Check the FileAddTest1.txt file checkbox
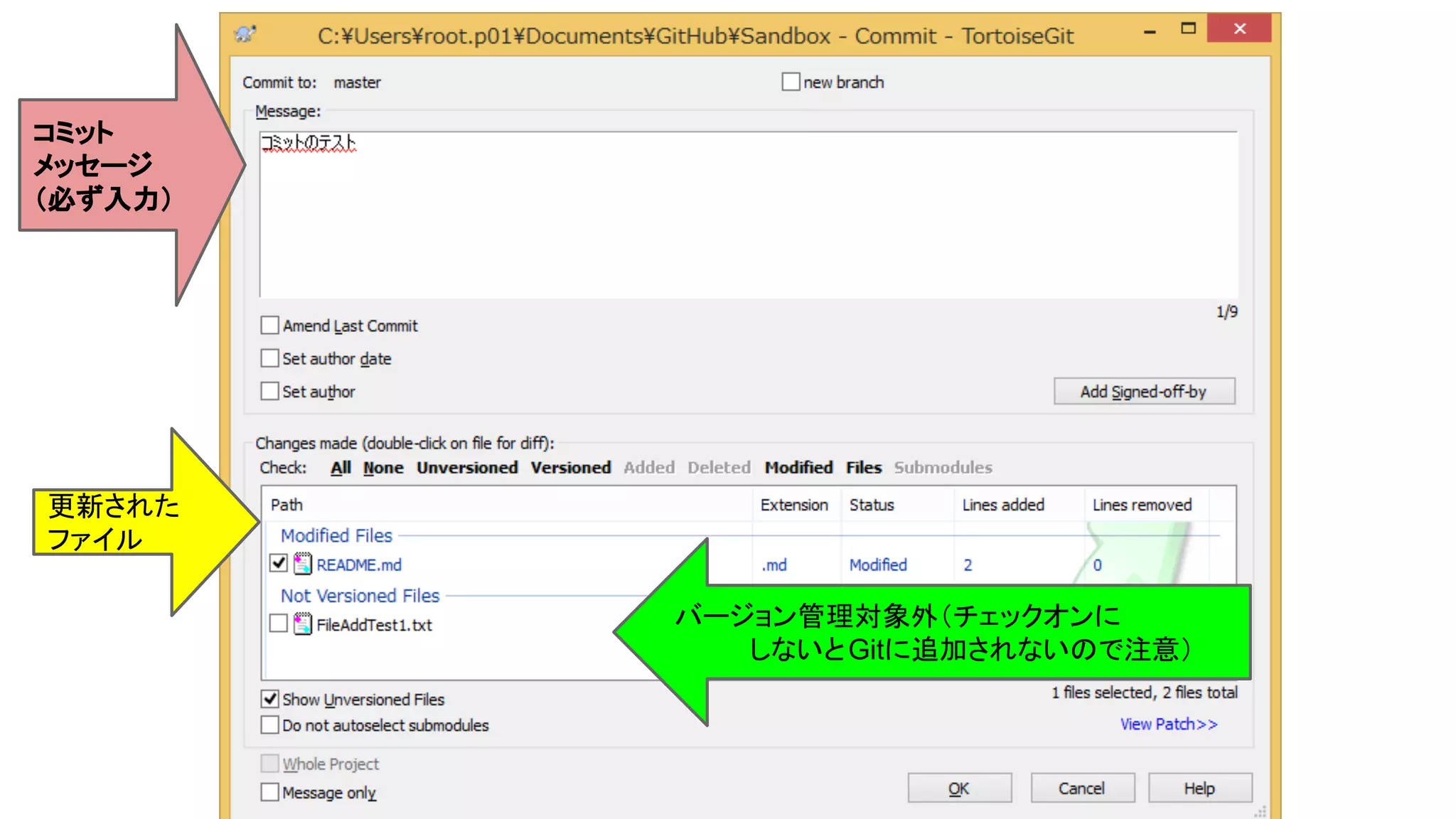The image size is (1456, 819). tap(279, 623)
